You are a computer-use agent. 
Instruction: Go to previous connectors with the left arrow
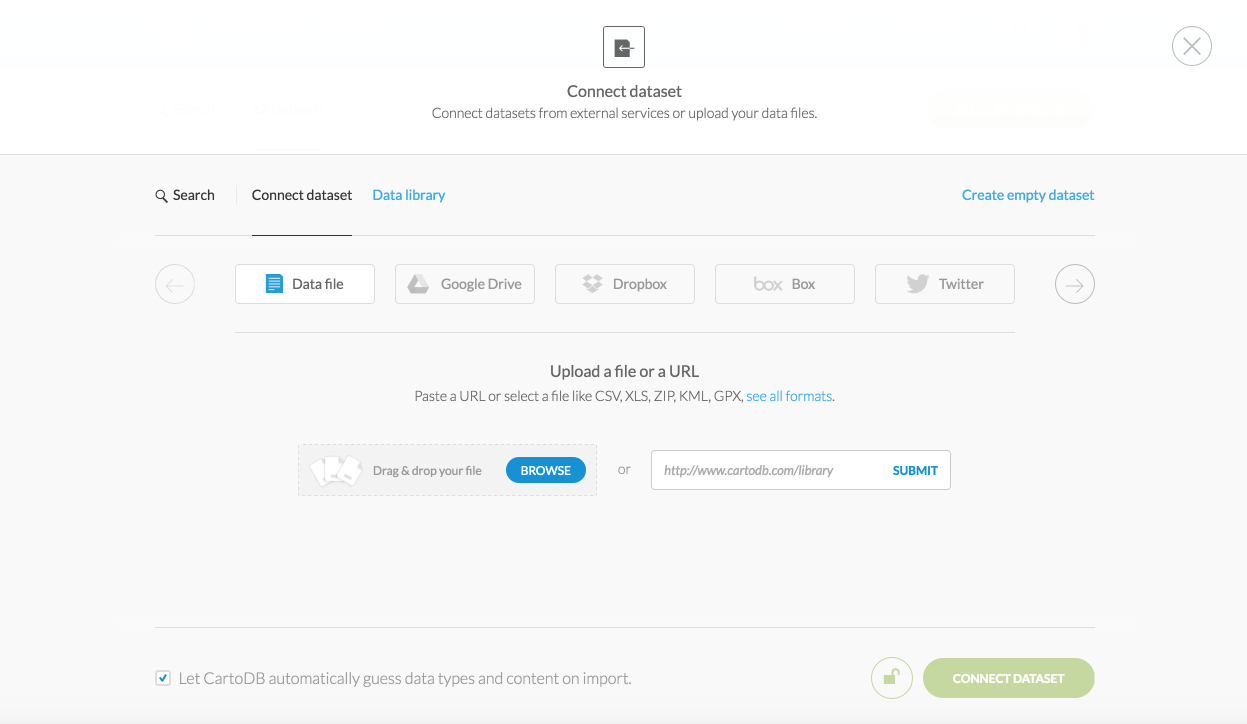175,284
